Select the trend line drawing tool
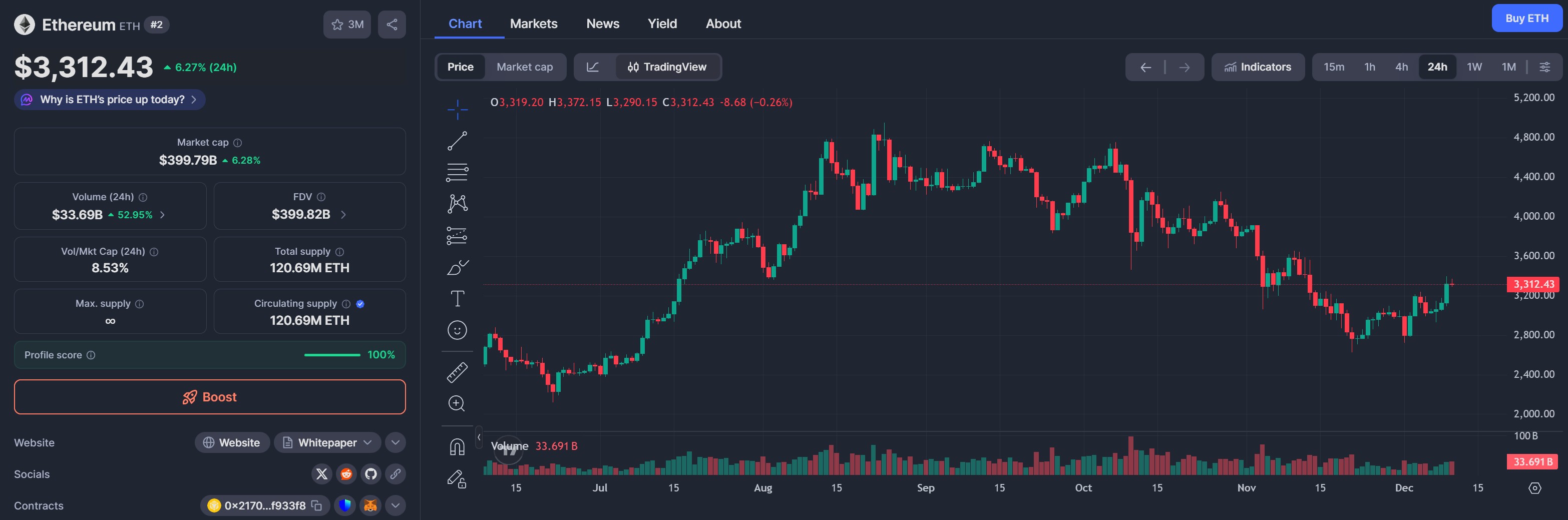This screenshot has height=520, width=1568. [x=457, y=141]
